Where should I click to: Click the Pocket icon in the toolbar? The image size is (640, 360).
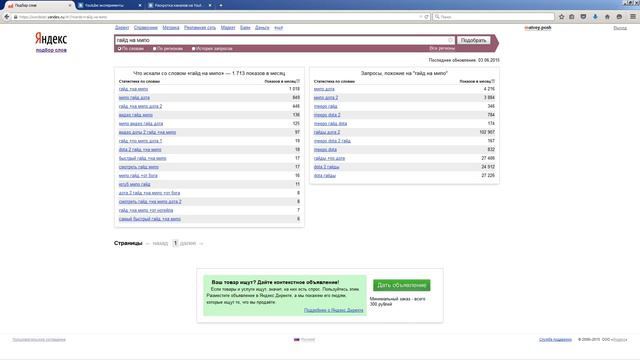coord(583,17)
